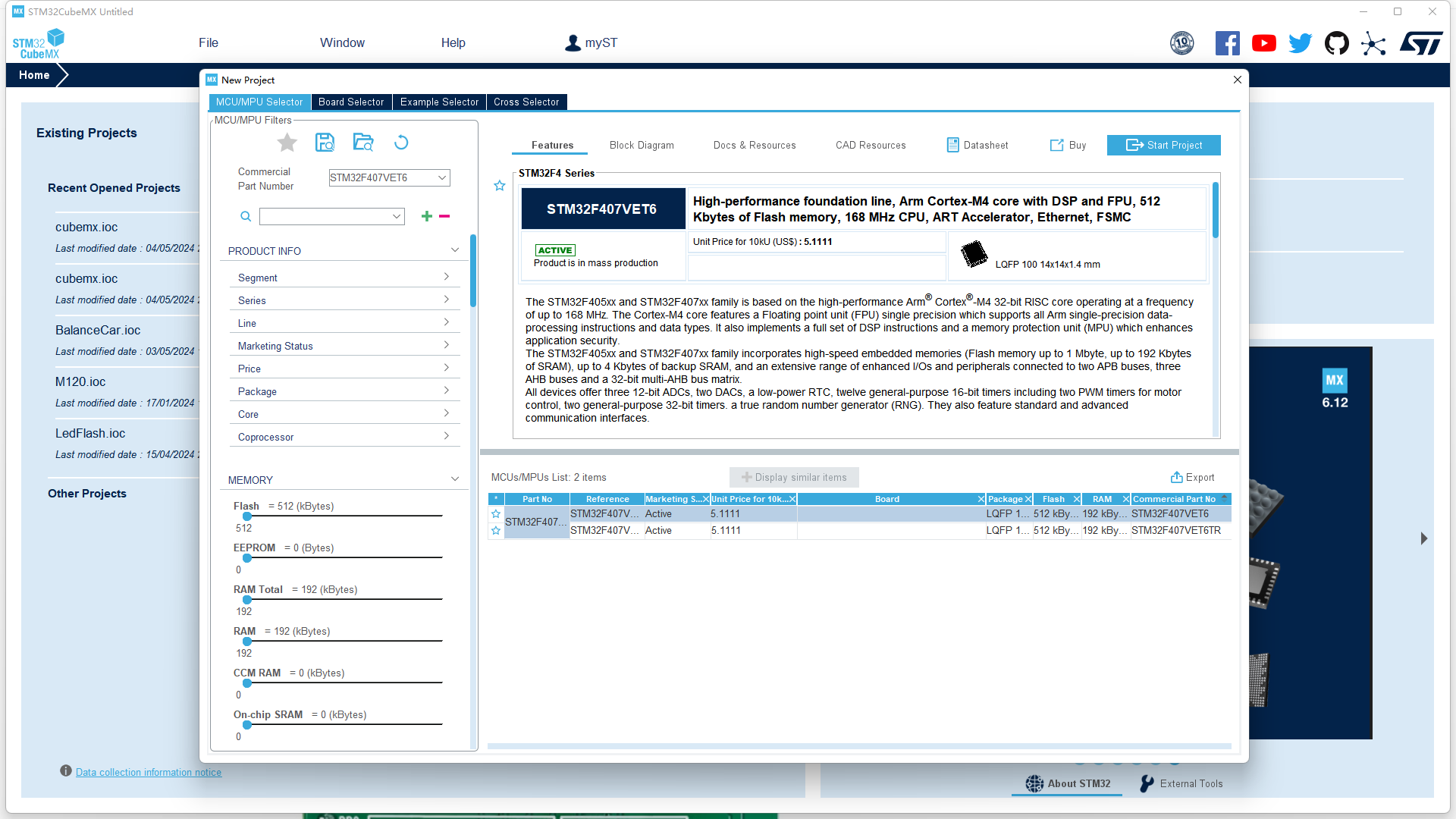Toggle favorite star beside STM32F4 Series
Screen dimensions: 1456x819
point(500,186)
